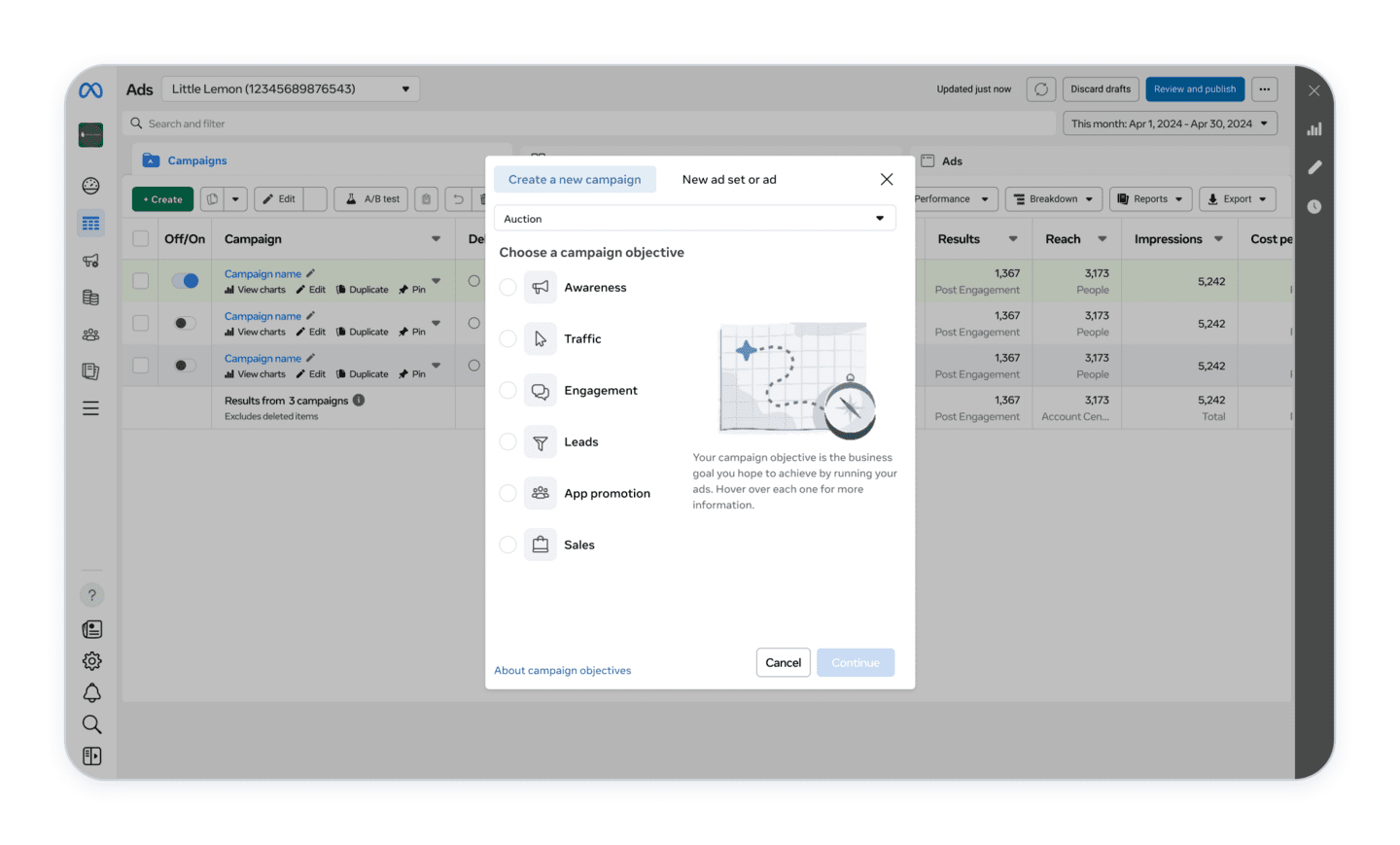This screenshot has width=1400, height=845.
Task: Click the clock history icon in right panel
Action: tap(1314, 206)
